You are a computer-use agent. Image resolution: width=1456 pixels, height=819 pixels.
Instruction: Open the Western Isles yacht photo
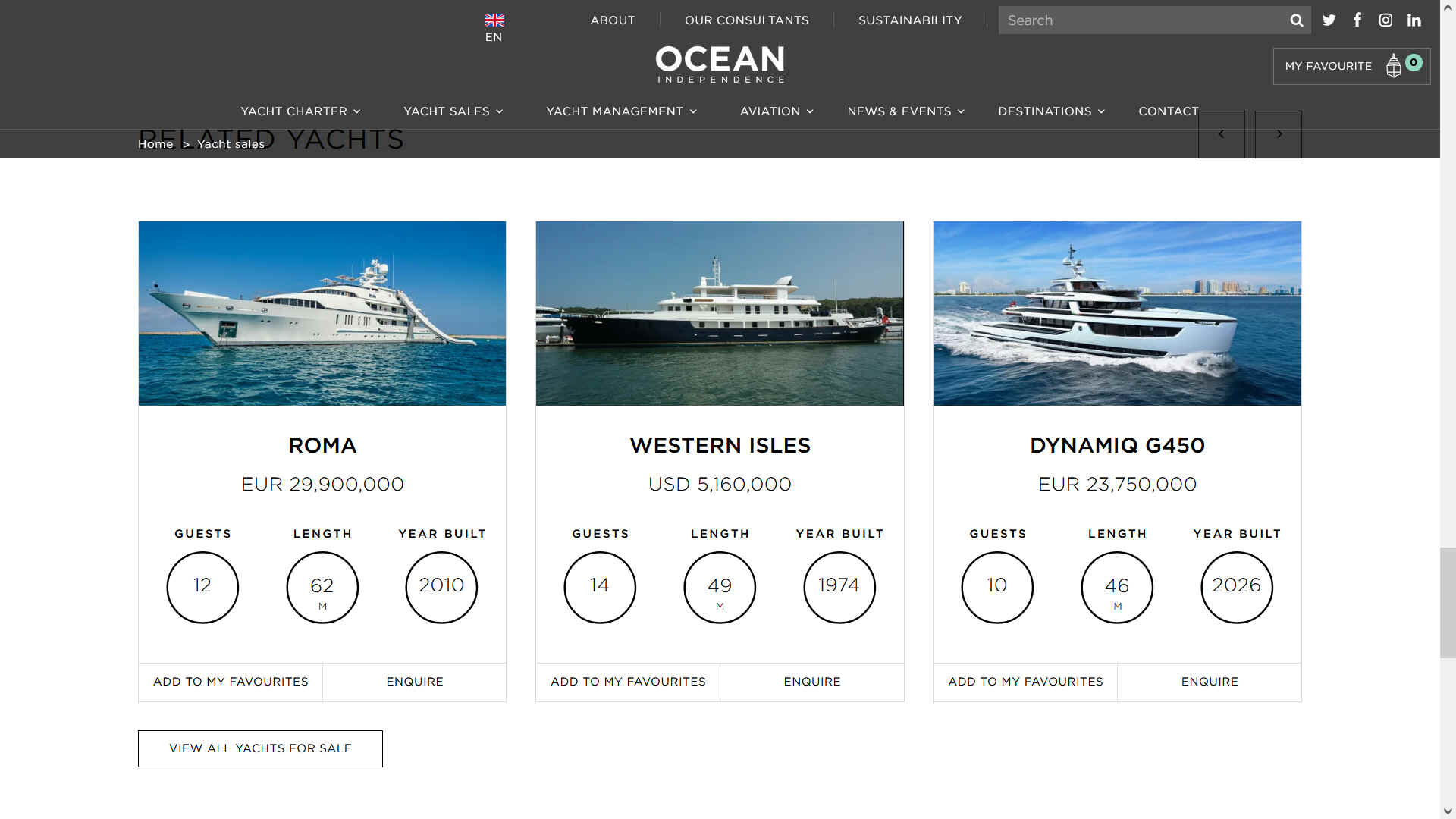[x=720, y=313]
